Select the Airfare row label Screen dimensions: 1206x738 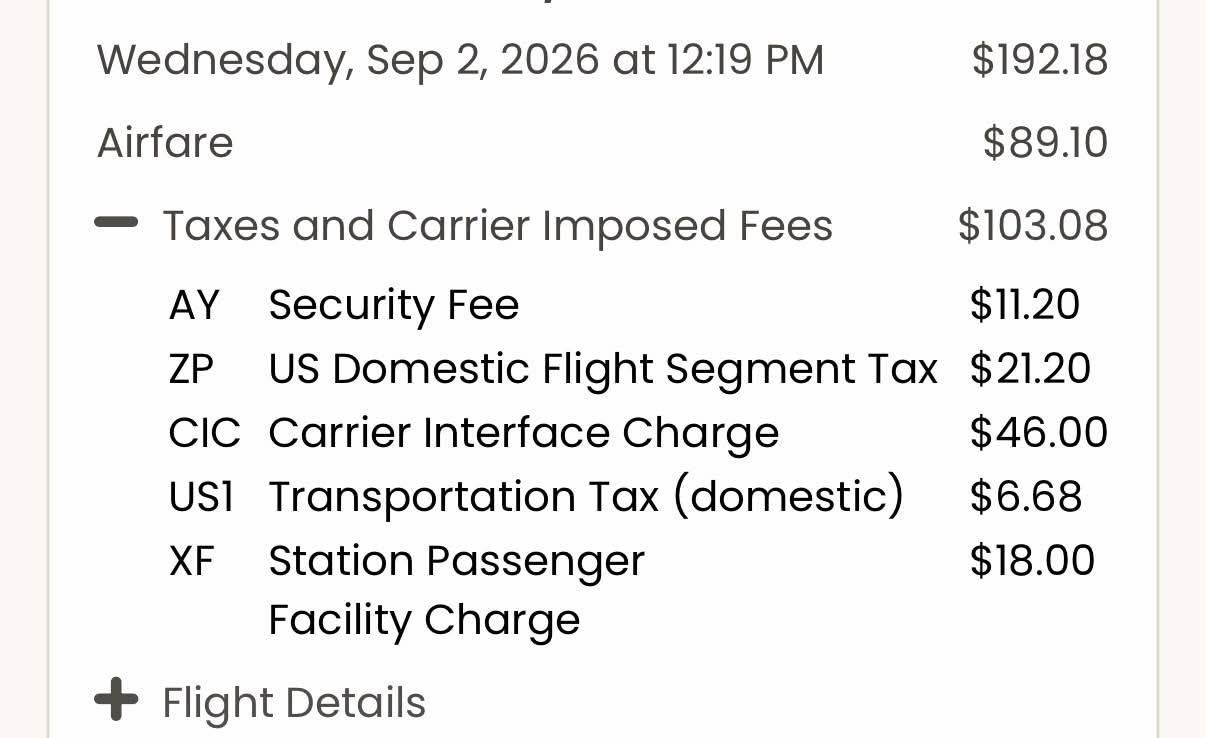click(x=165, y=143)
